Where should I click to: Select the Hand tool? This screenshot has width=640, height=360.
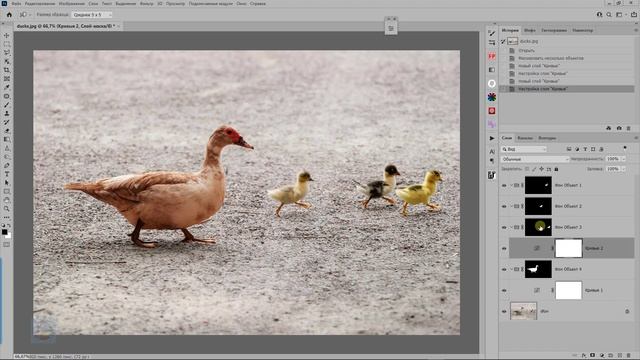(x=7, y=200)
